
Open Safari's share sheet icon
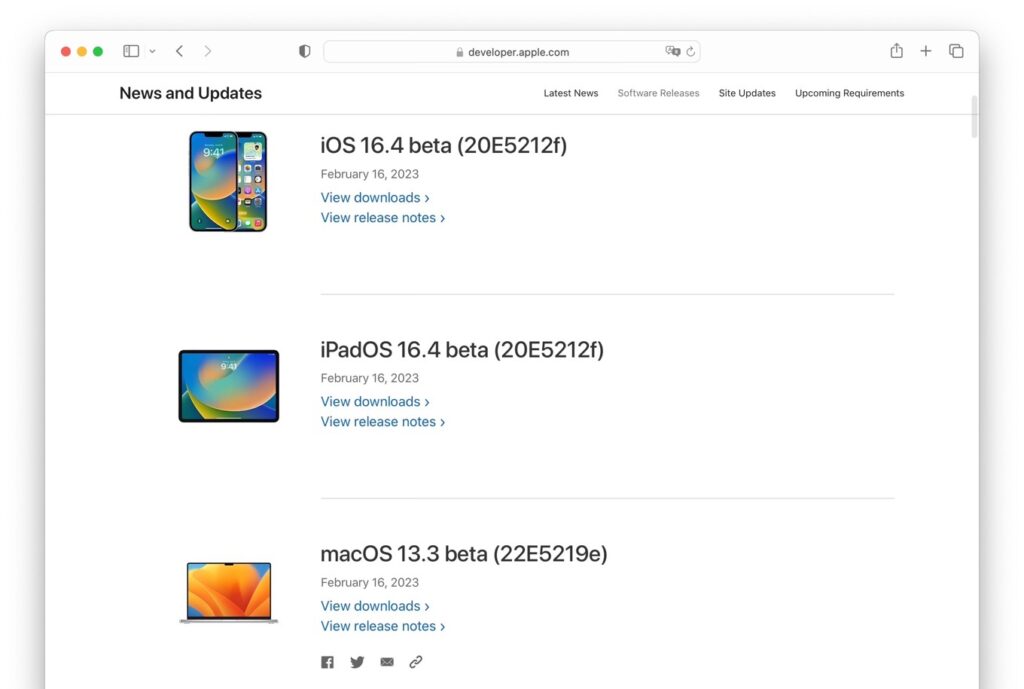pyautogui.click(x=896, y=50)
